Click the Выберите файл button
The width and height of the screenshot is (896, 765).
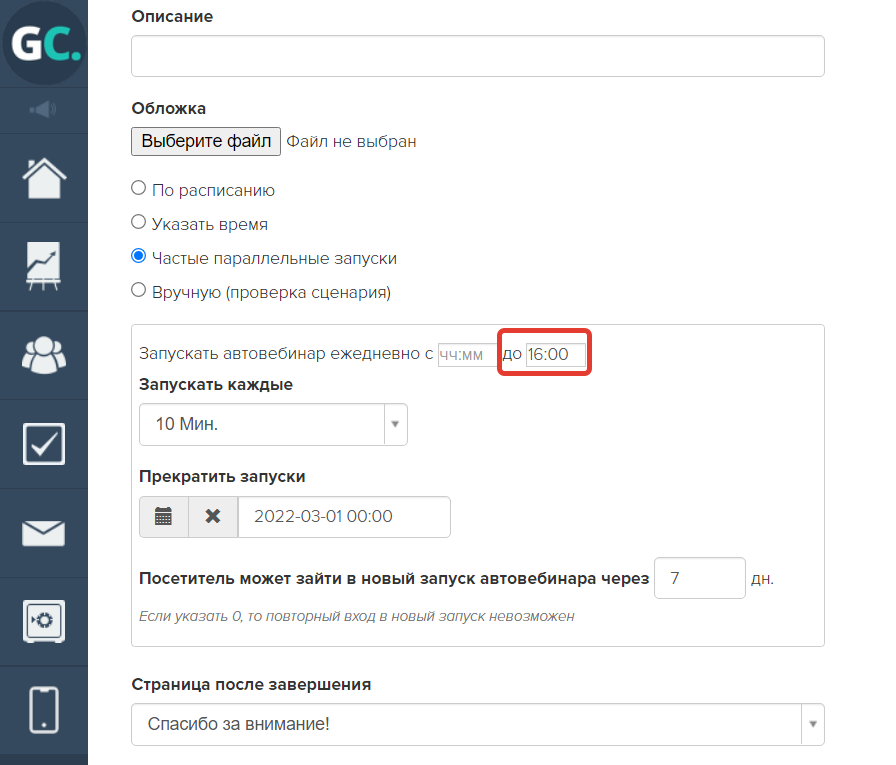click(206, 141)
